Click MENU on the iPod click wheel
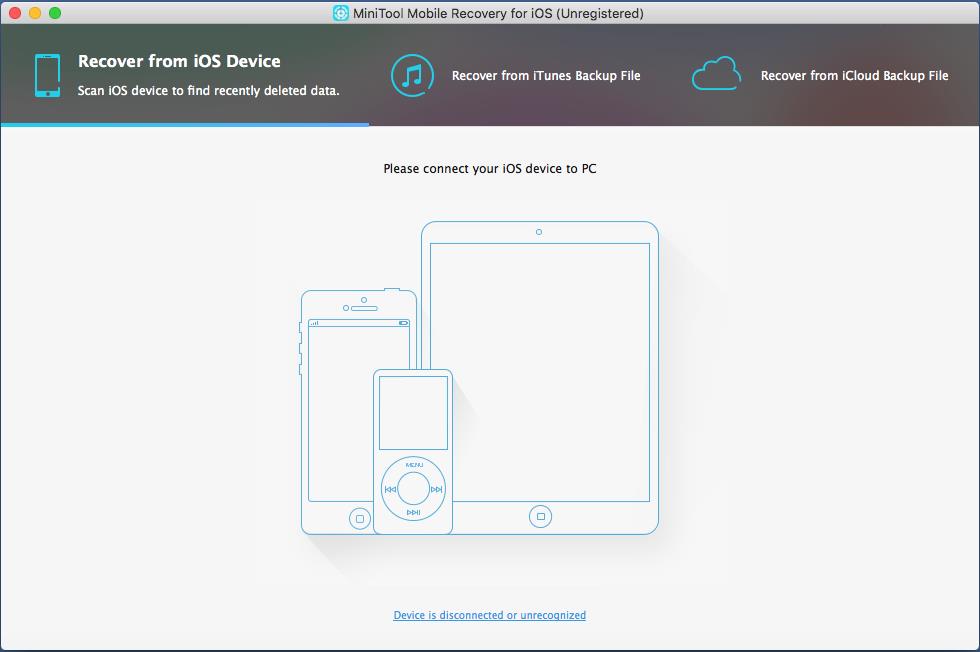The height and width of the screenshot is (652, 980). [x=414, y=465]
